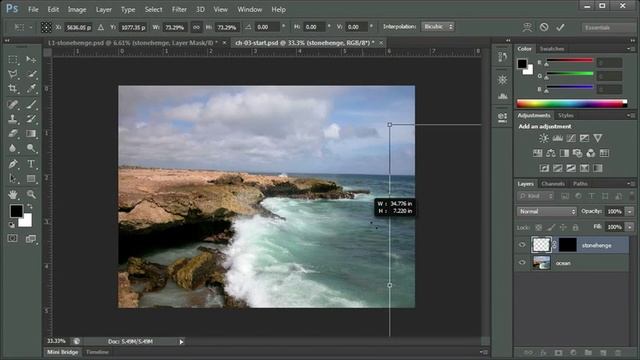The image size is (640, 360).
Task: Switch to the Swatches tab
Action: [x=552, y=49]
